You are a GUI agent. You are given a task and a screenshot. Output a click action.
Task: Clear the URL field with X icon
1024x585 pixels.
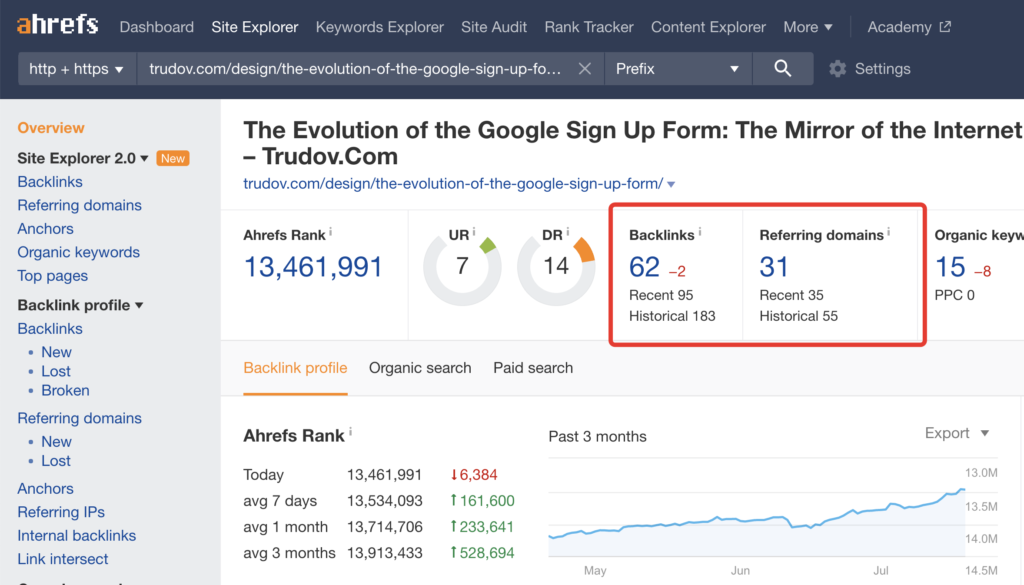coord(585,69)
